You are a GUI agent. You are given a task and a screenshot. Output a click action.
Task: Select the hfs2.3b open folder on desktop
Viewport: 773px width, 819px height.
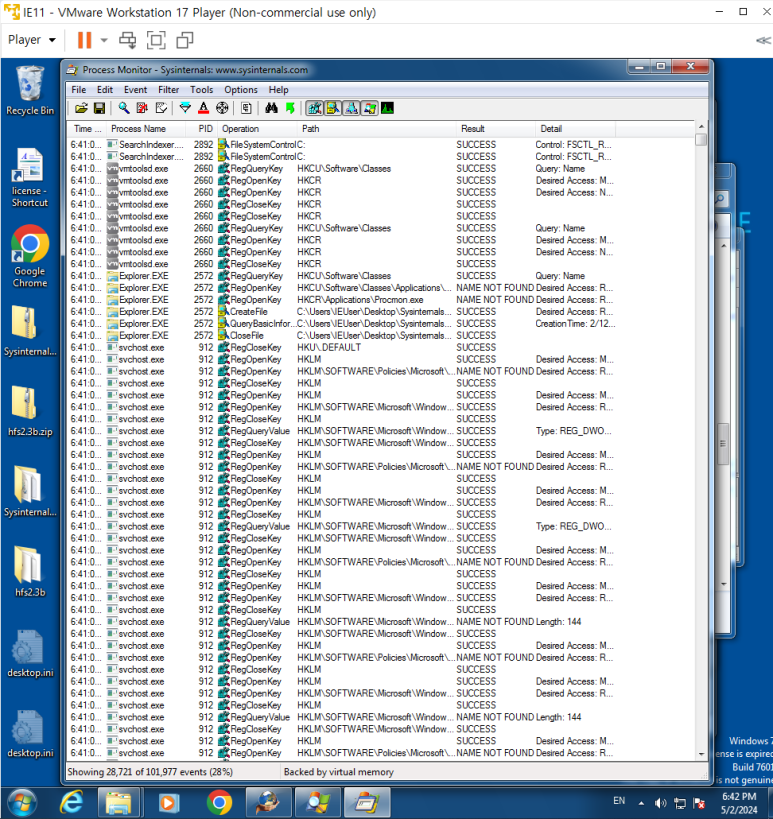tap(30, 571)
